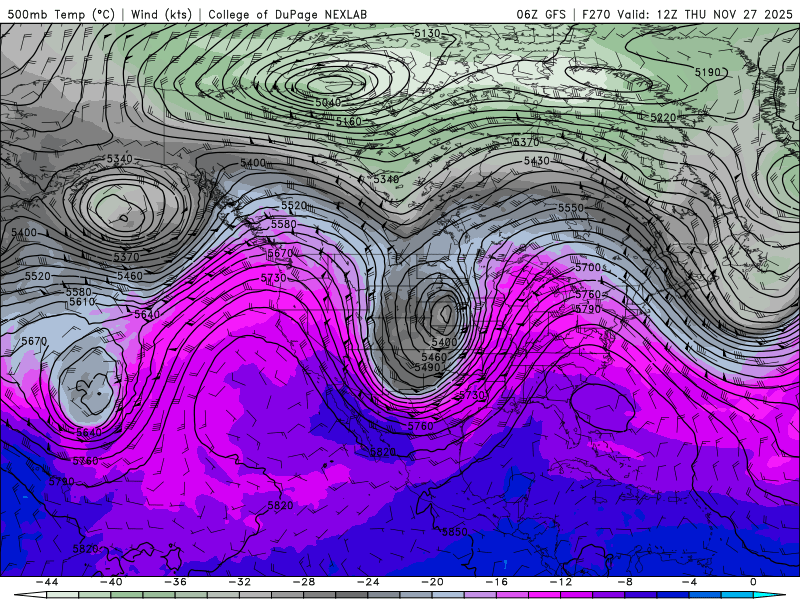Click the 5130 height contour label
The width and height of the screenshot is (800, 600).
pos(427,34)
